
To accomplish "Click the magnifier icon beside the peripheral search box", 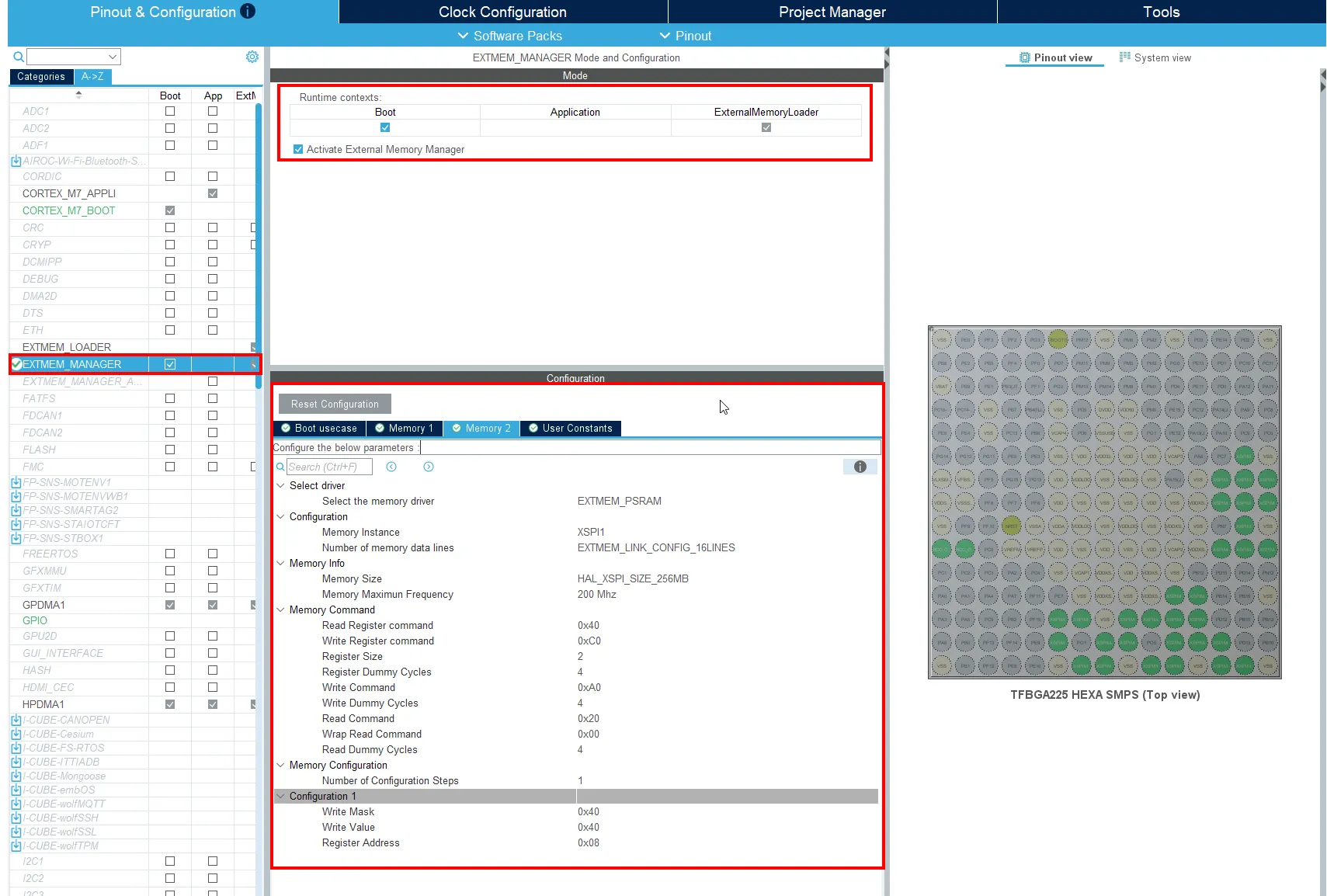I will tap(18, 57).
